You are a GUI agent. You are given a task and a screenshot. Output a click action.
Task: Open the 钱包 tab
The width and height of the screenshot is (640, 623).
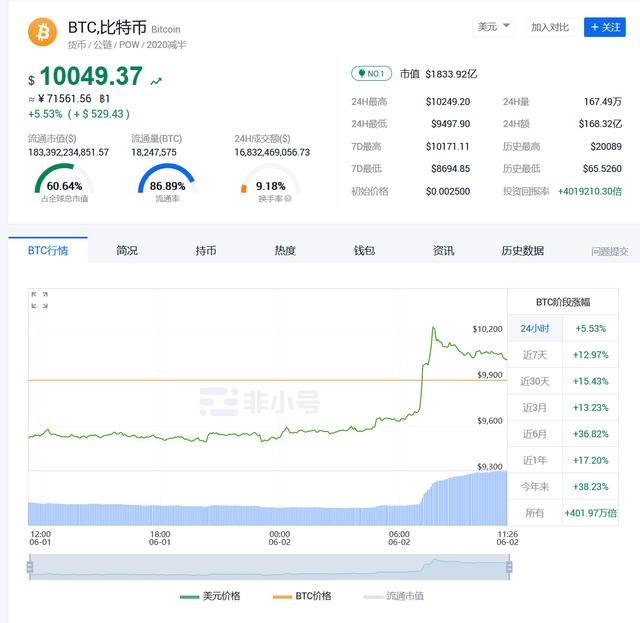[364, 250]
